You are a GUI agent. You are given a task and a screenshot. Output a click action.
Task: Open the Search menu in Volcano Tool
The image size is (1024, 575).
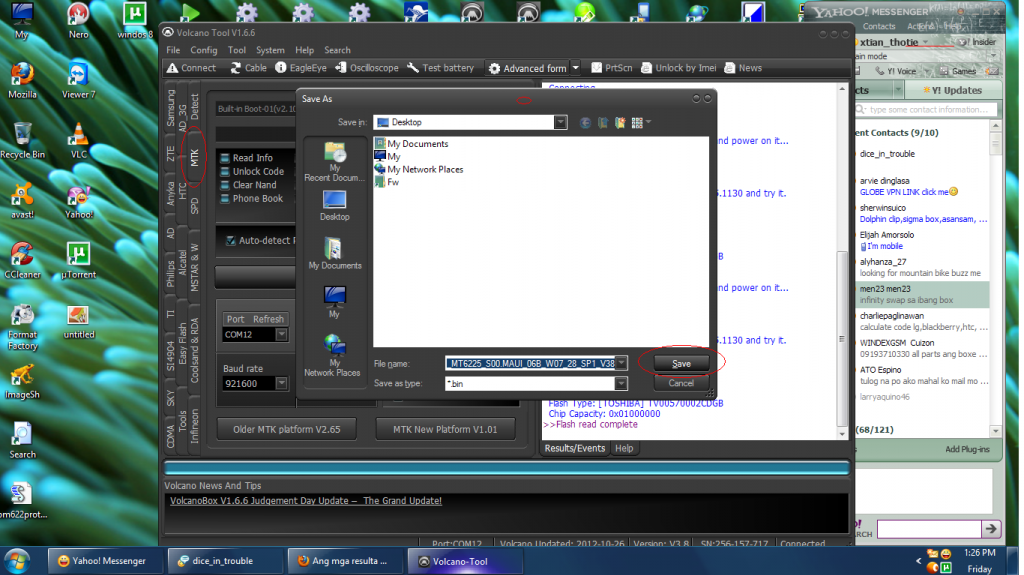pos(337,50)
